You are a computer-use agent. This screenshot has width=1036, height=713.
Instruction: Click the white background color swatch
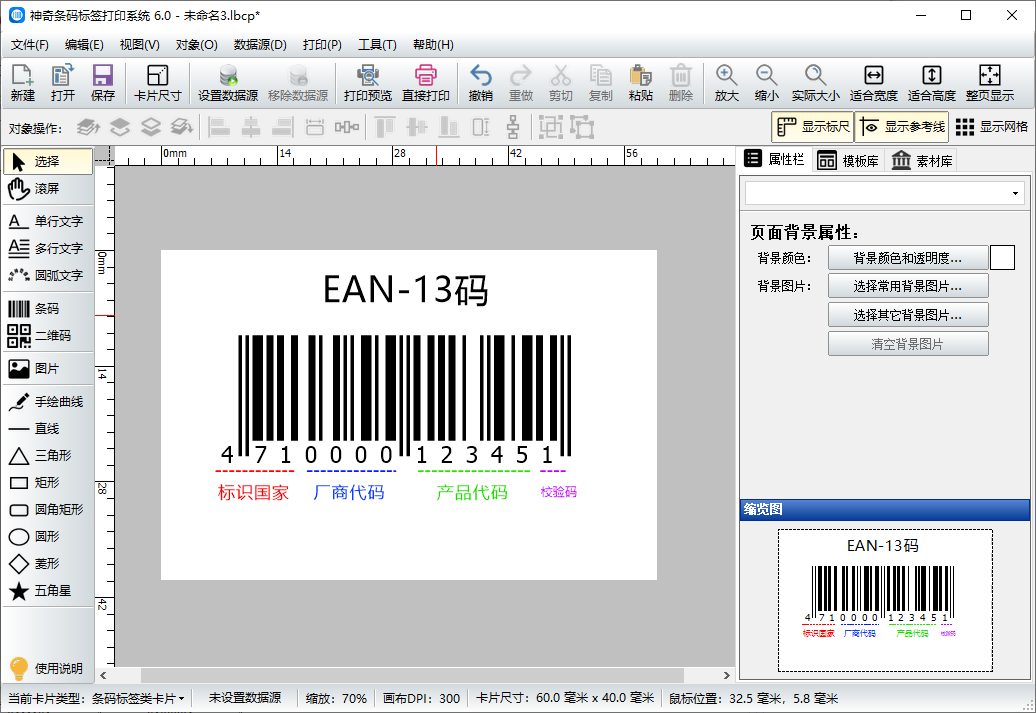point(1002,258)
